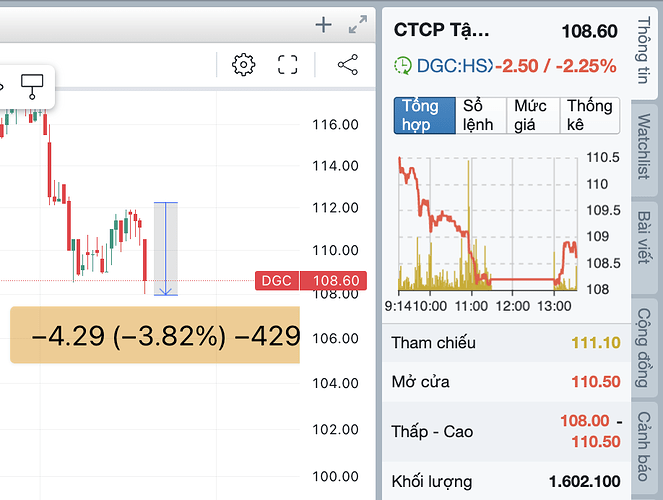Open chart settings gear

pyautogui.click(x=242, y=65)
